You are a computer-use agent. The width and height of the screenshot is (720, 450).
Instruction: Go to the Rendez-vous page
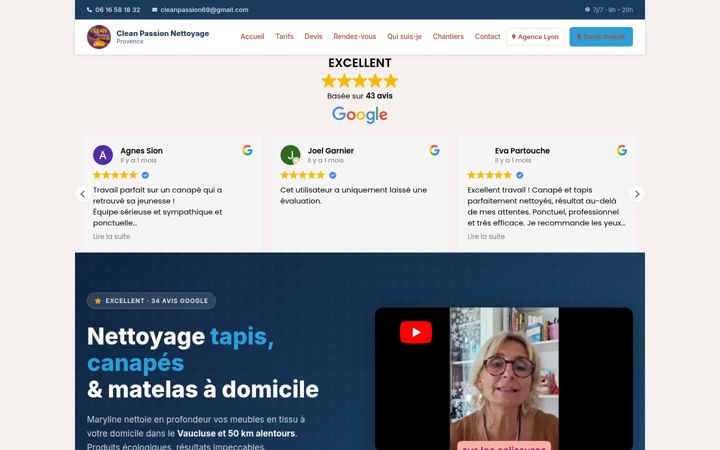coord(354,37)
